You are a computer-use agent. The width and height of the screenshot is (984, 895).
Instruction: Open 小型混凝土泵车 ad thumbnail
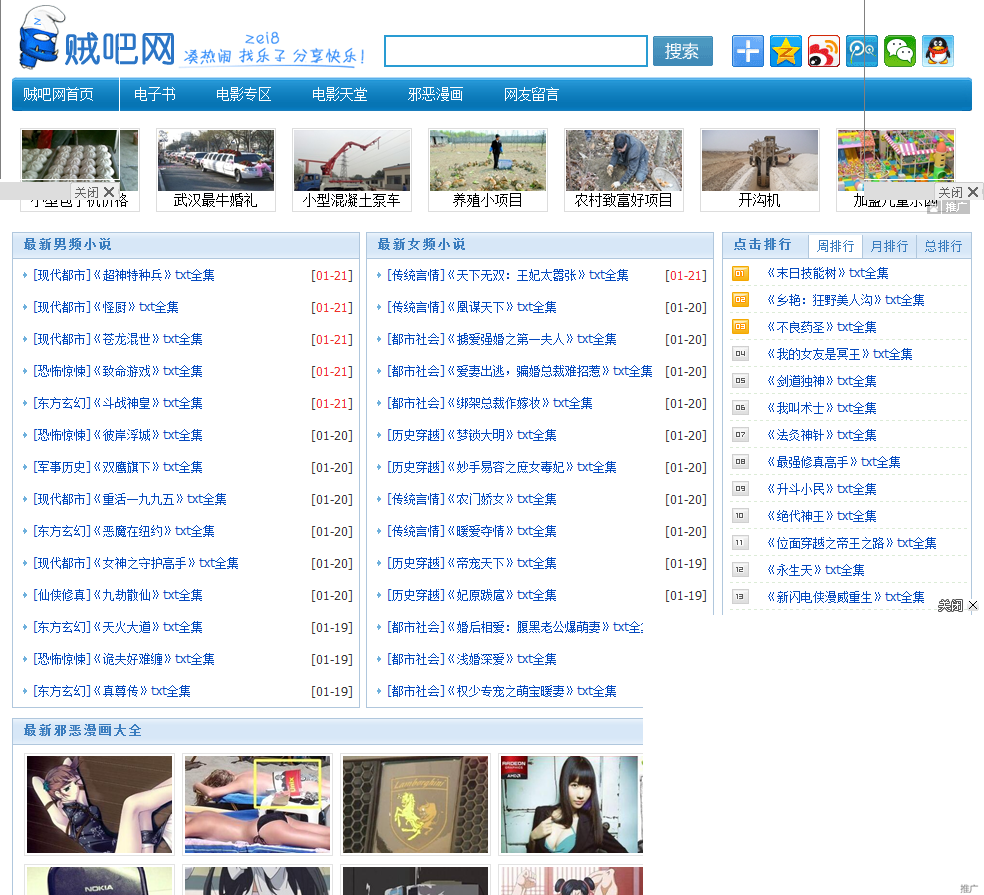351,169
